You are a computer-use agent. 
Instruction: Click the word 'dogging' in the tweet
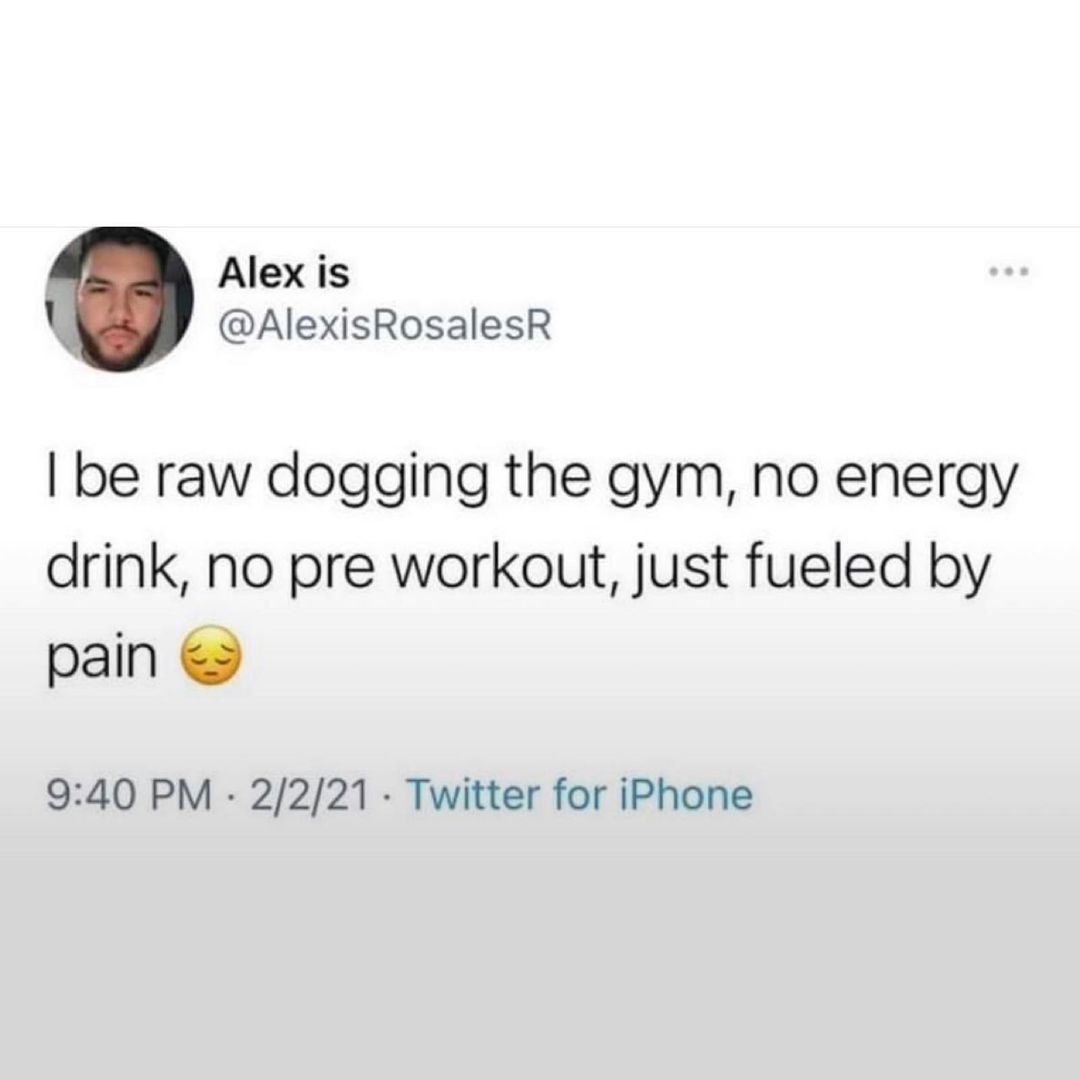tap(376, 483)
